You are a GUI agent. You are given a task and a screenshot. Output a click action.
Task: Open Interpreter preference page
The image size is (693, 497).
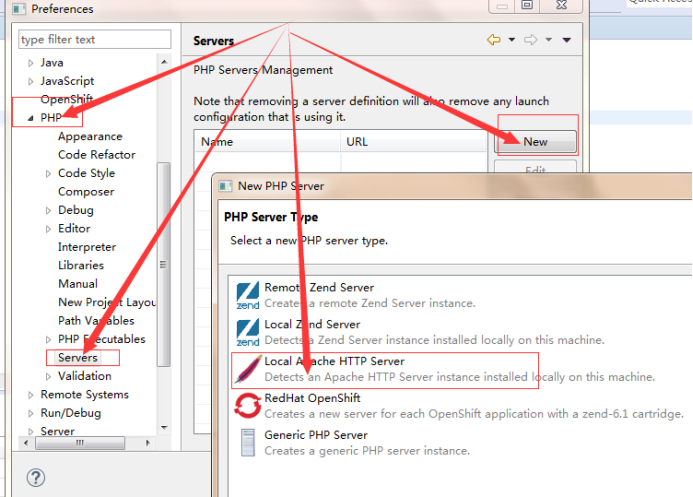click(x=87, y=247)
